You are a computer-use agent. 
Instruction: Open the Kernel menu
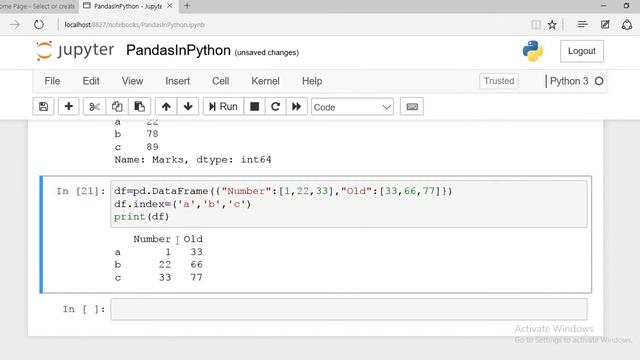pos(265,81)
